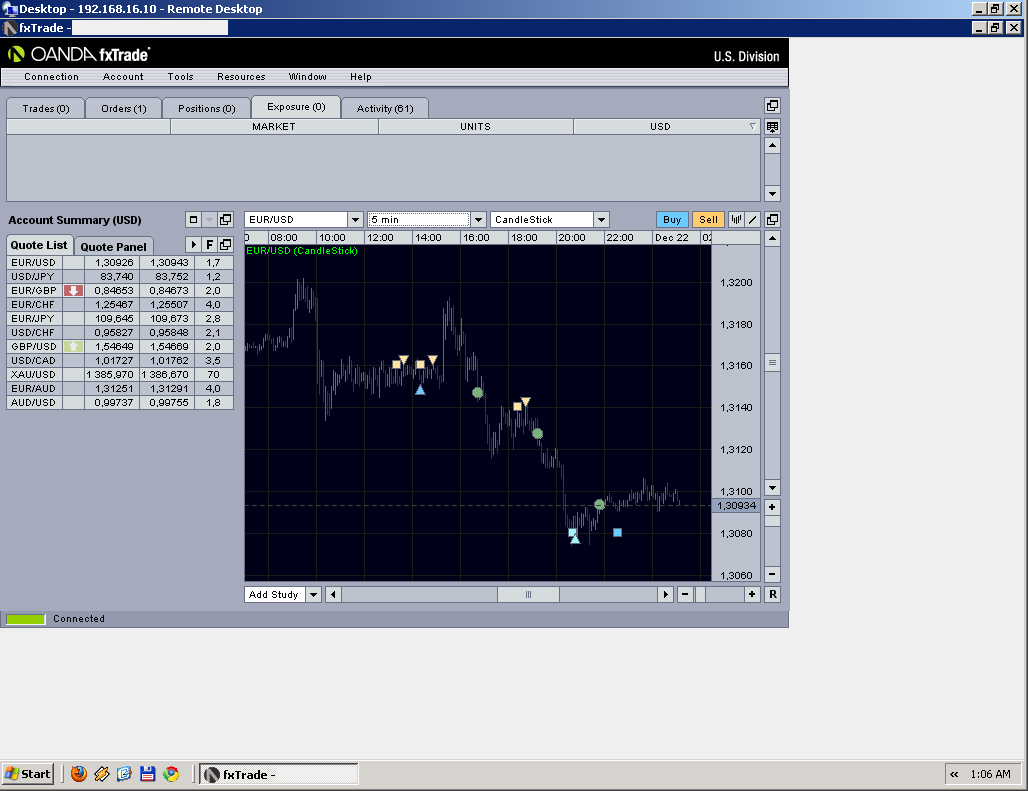The width and height of the screenshot is (1028, 791).
Task: Reset the chart with the R button
Action: click(773, 594)
